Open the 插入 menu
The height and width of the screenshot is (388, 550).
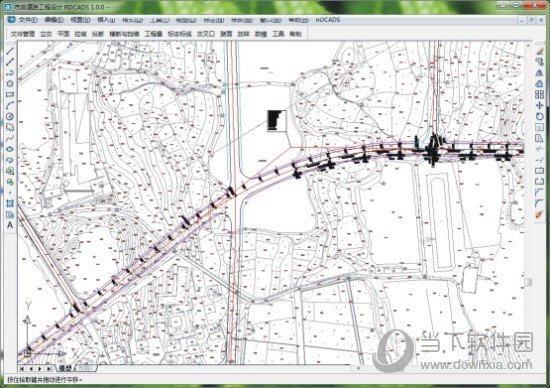[x=106, y=20]
